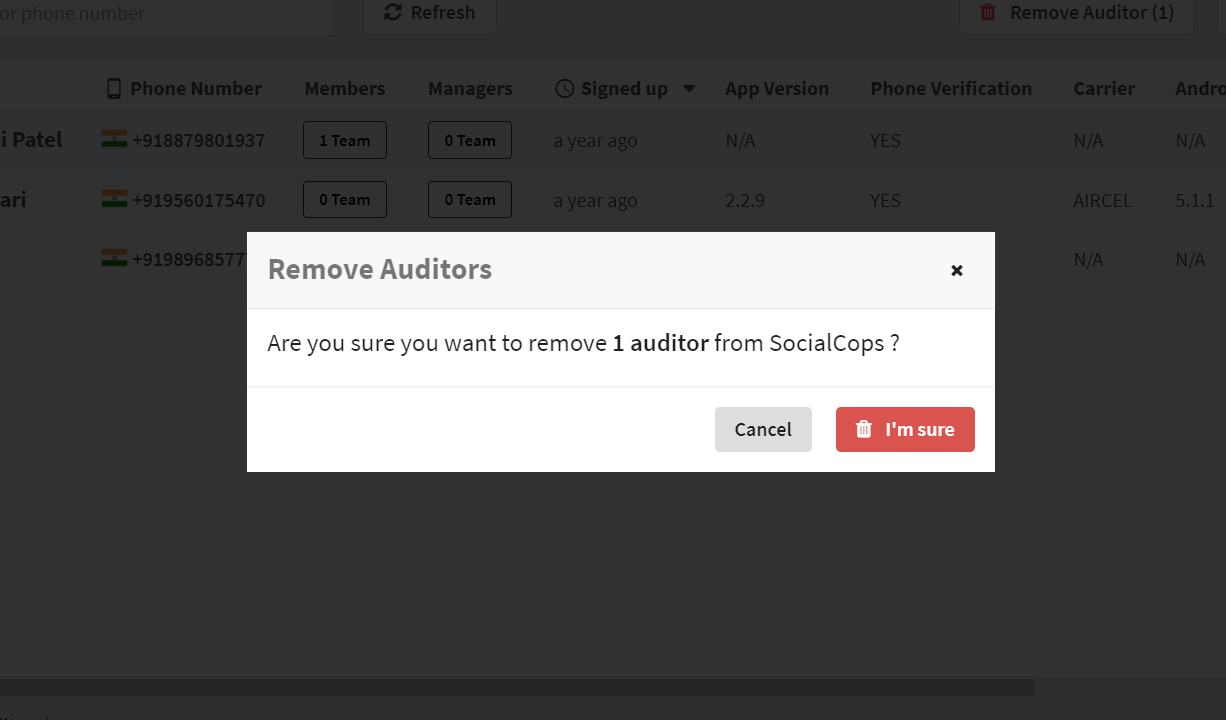Open 0 Team managers badge for Patel

(470, 140)
